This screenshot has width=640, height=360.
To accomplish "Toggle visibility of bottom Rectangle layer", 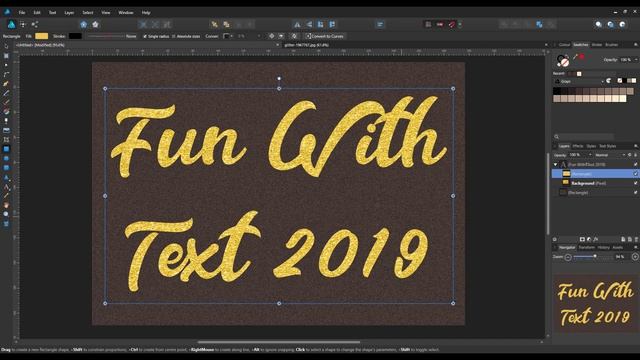I will [x=636, y=192].
